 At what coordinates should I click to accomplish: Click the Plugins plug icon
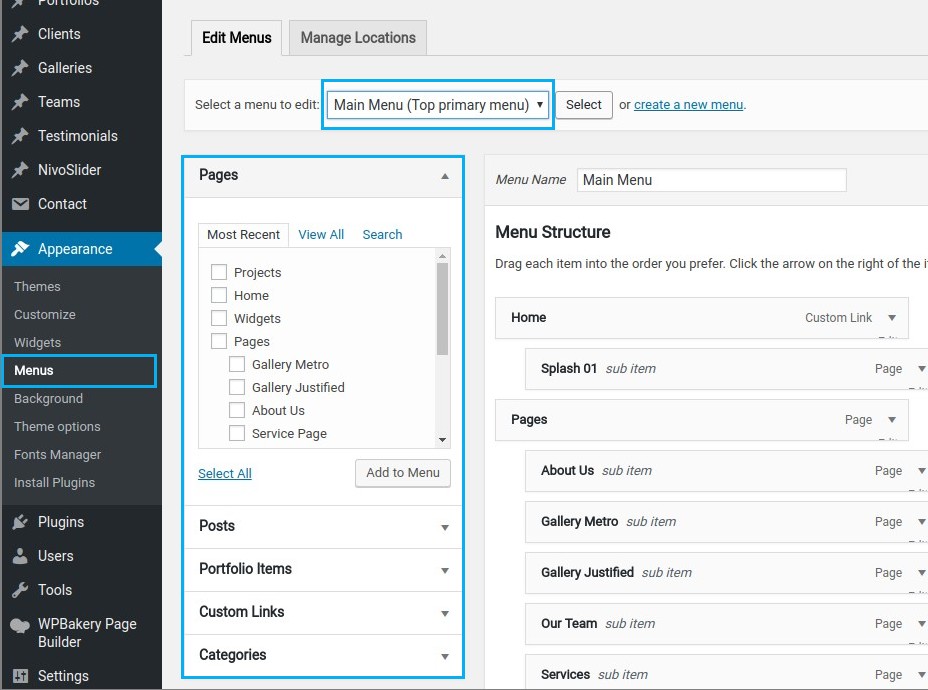coord(20,522)
